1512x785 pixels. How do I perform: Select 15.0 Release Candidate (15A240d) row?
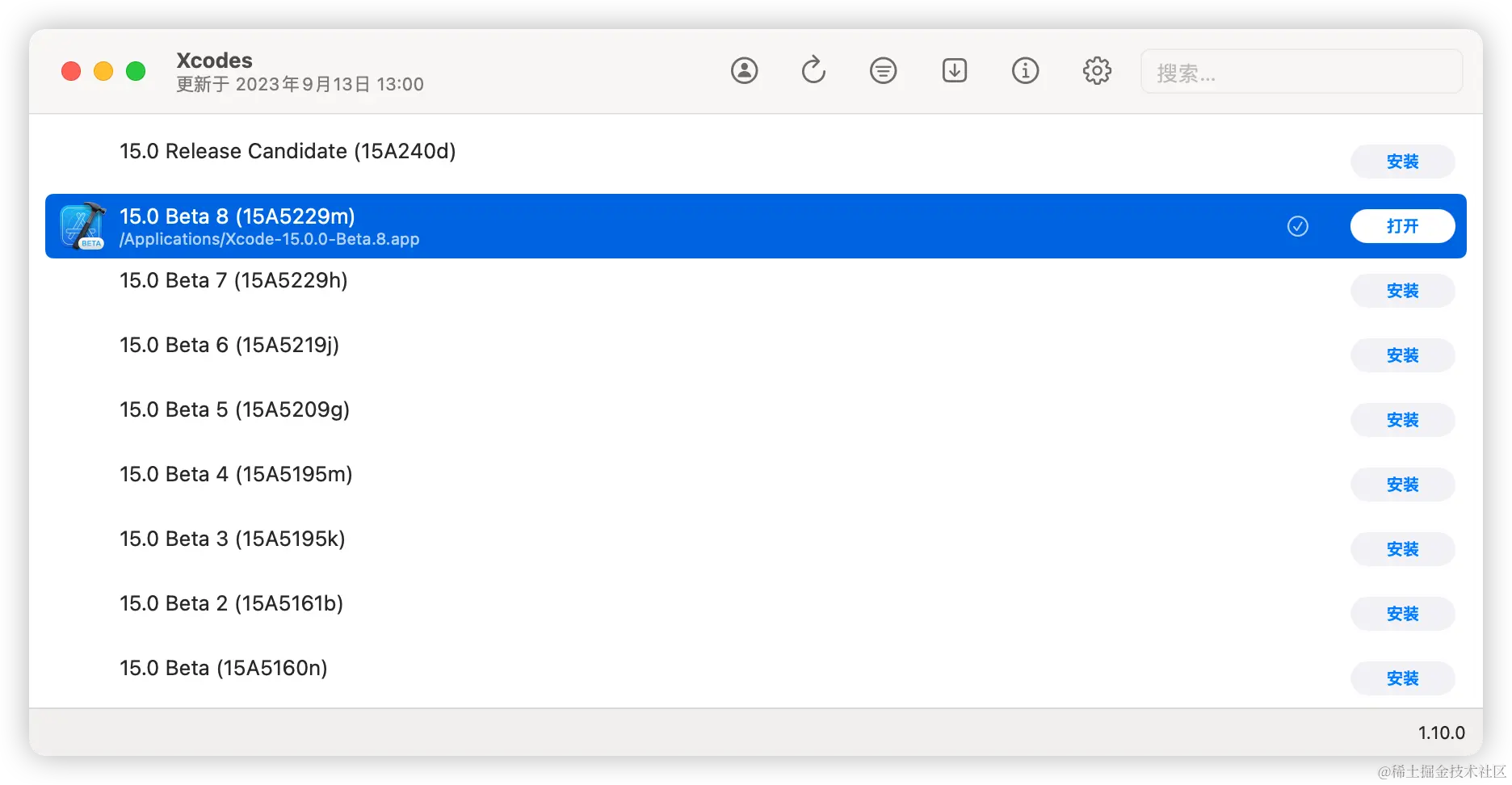(756, 162)
